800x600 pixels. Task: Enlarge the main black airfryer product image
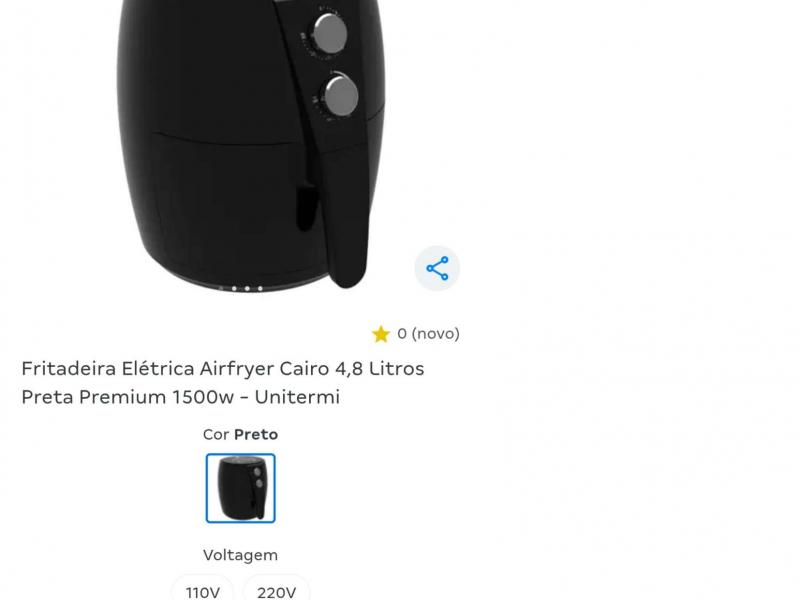251,145
